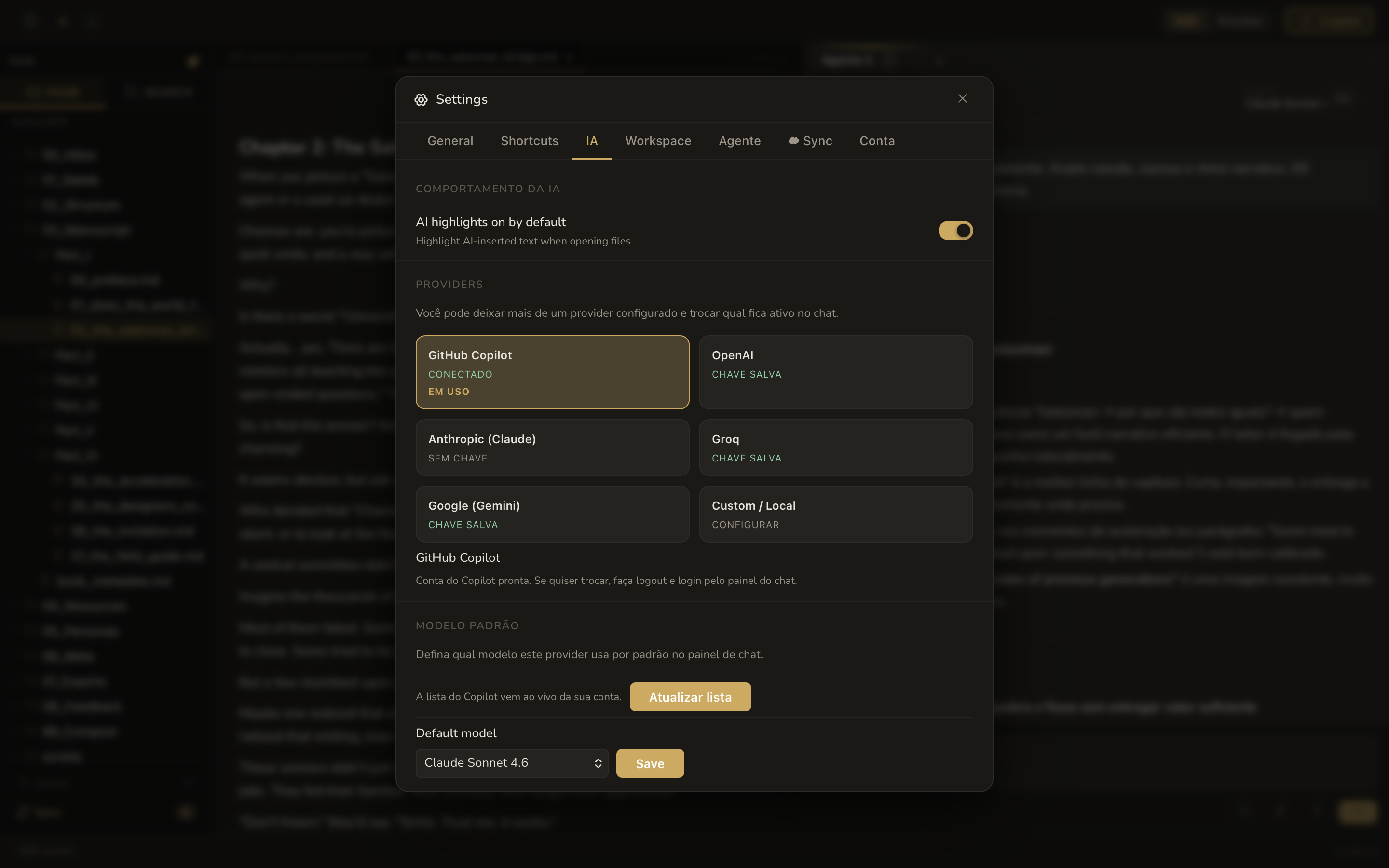Select the Google (Gemini) provider
Screen dimensions: 1389x868
tap(552, 514)
